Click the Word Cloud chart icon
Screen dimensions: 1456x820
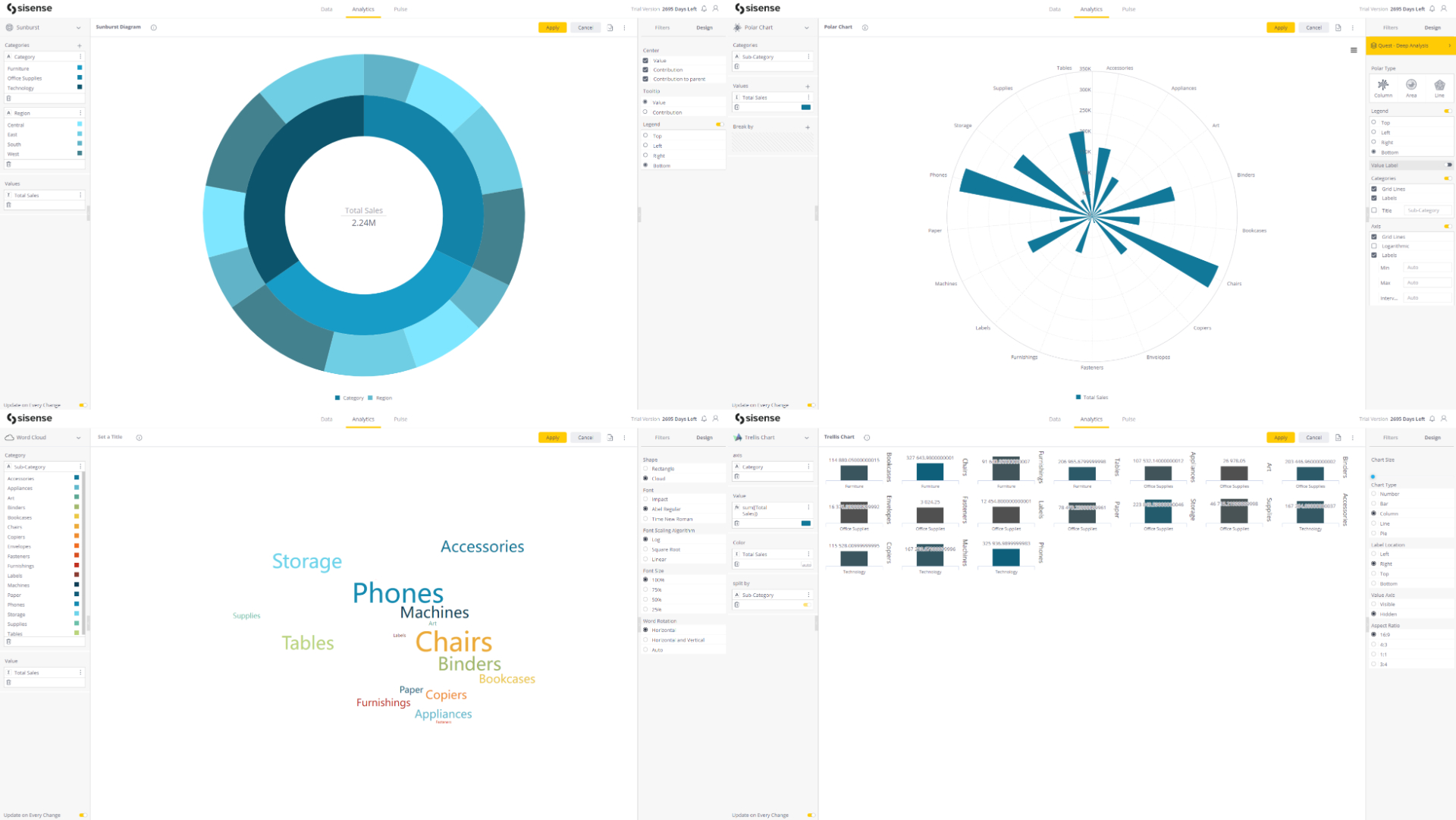pos(10,437)
